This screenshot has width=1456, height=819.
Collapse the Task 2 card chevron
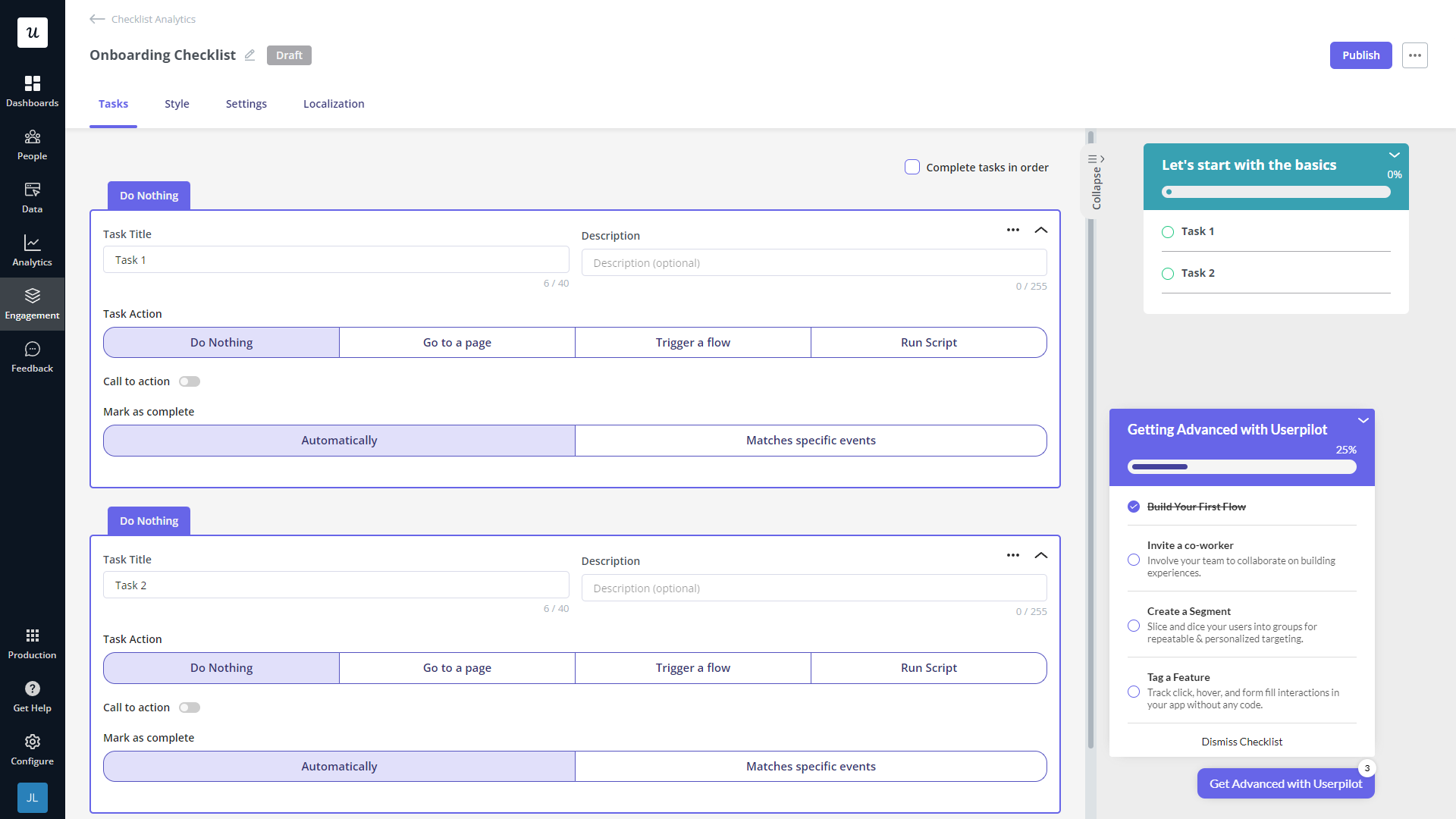pos(1041,555)
